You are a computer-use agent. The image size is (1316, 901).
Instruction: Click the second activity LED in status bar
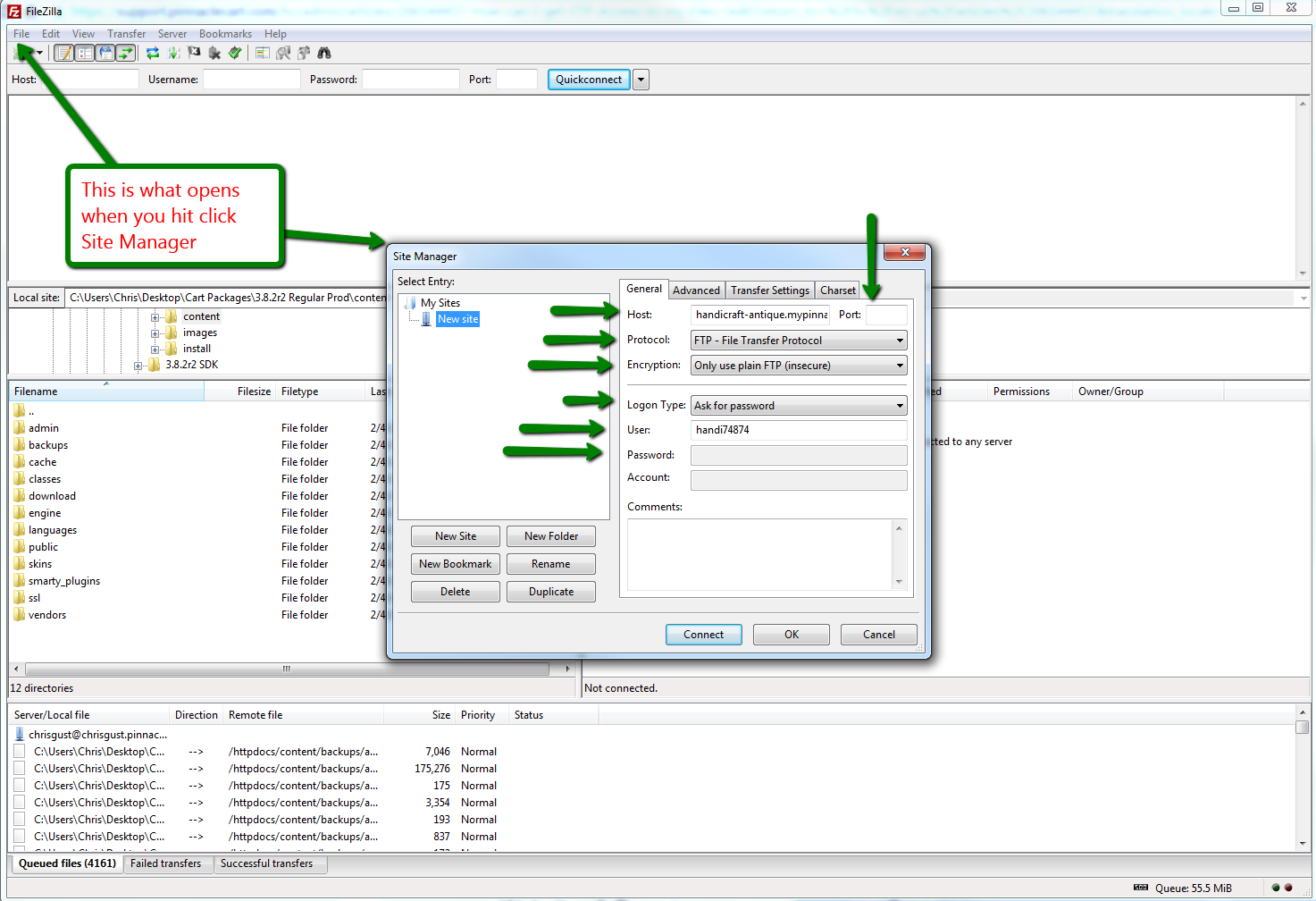pos(1288,888)
